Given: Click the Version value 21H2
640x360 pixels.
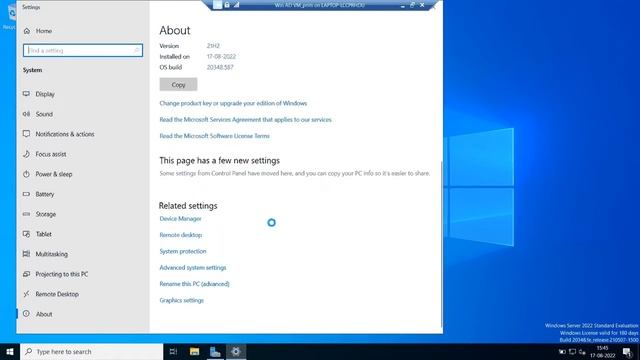Looking at the screenshot, I should [x=213, y=46].
